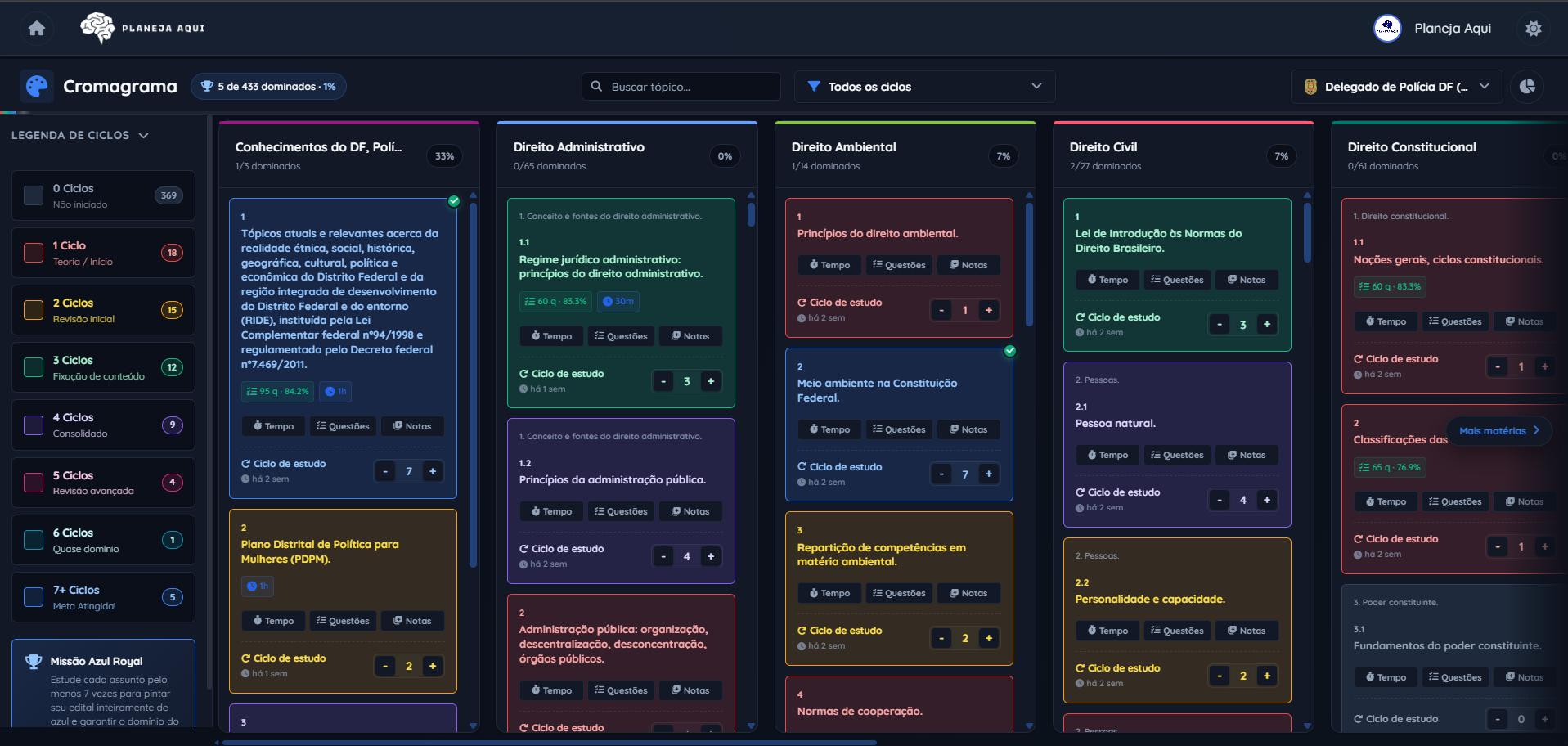
Task: Open the Delegado de Polícia DF dropdown
Action: pyautogui.click(x=1397, y=87)
